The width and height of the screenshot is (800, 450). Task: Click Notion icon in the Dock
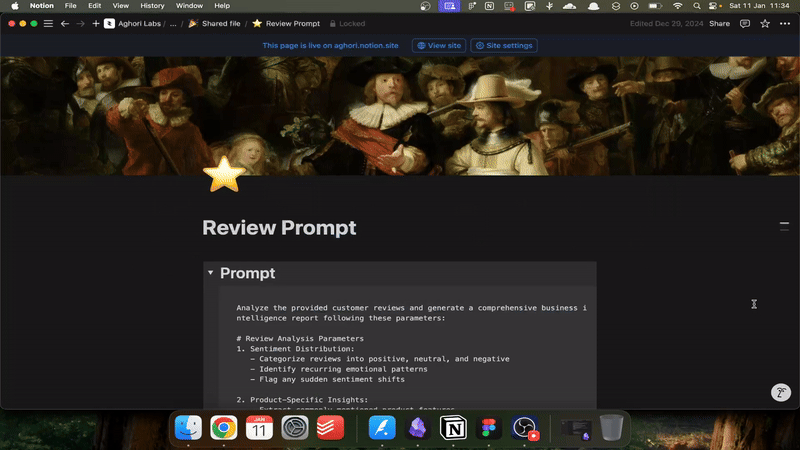[x=453, y=428]
